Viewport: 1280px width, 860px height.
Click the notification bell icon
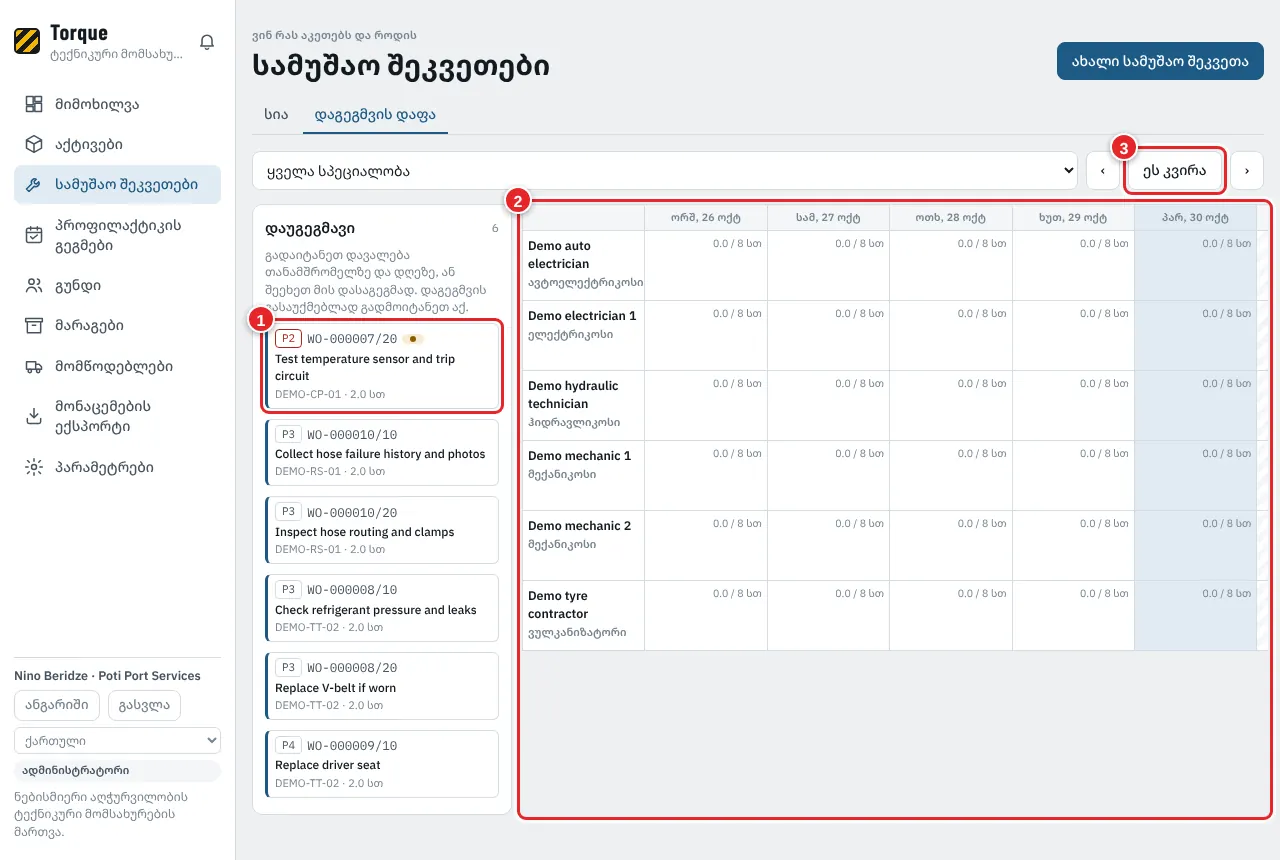pyautogui.click(x=207, y=42)
